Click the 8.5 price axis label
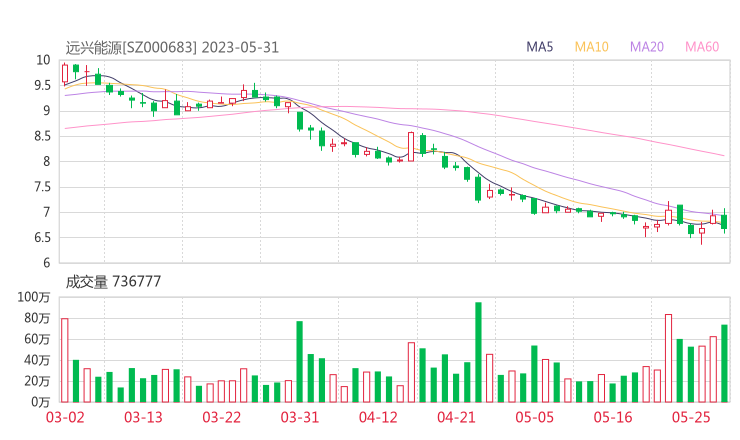The width and height of the screenshot is (740, 440). click(x=42, y=136)
